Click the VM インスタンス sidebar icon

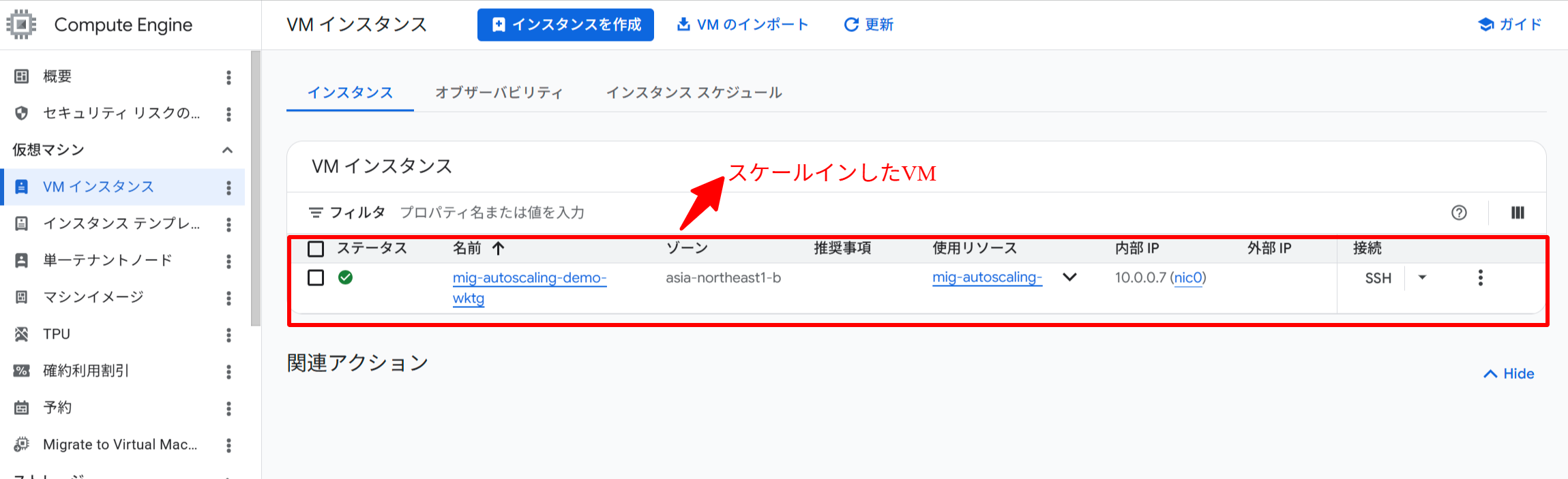(22, 187)
